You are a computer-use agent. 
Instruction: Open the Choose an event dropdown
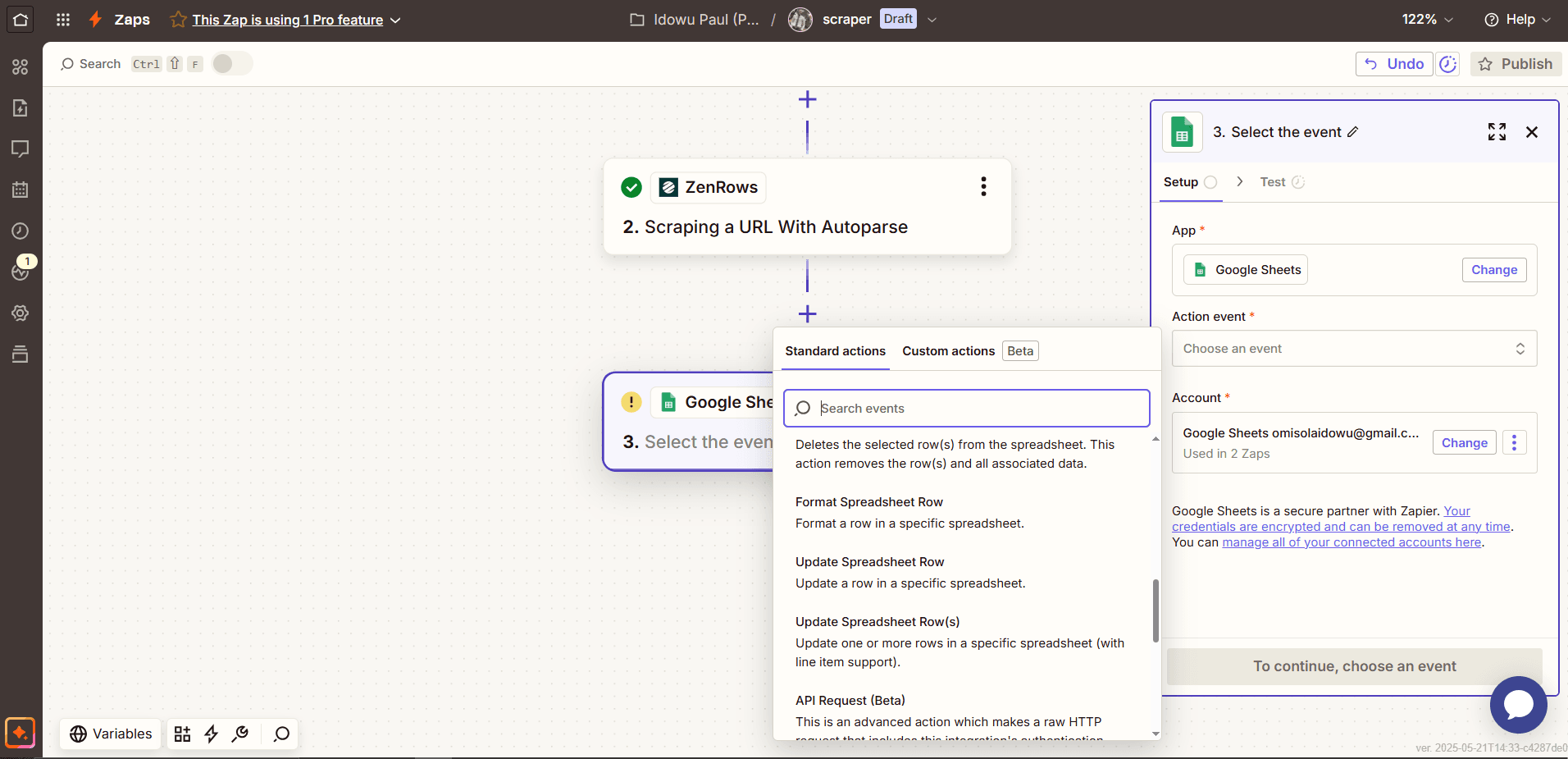pyautogui.click(x=1354, y=349)
